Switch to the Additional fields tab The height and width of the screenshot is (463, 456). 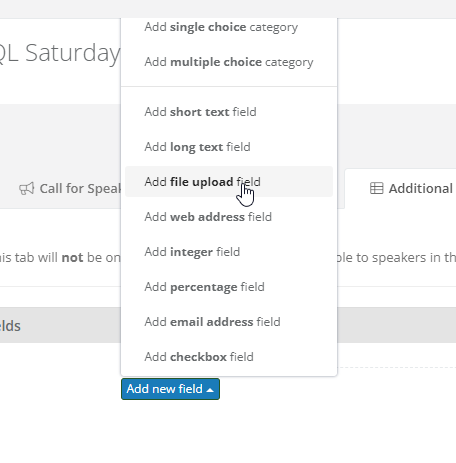[x=400, y=189]
